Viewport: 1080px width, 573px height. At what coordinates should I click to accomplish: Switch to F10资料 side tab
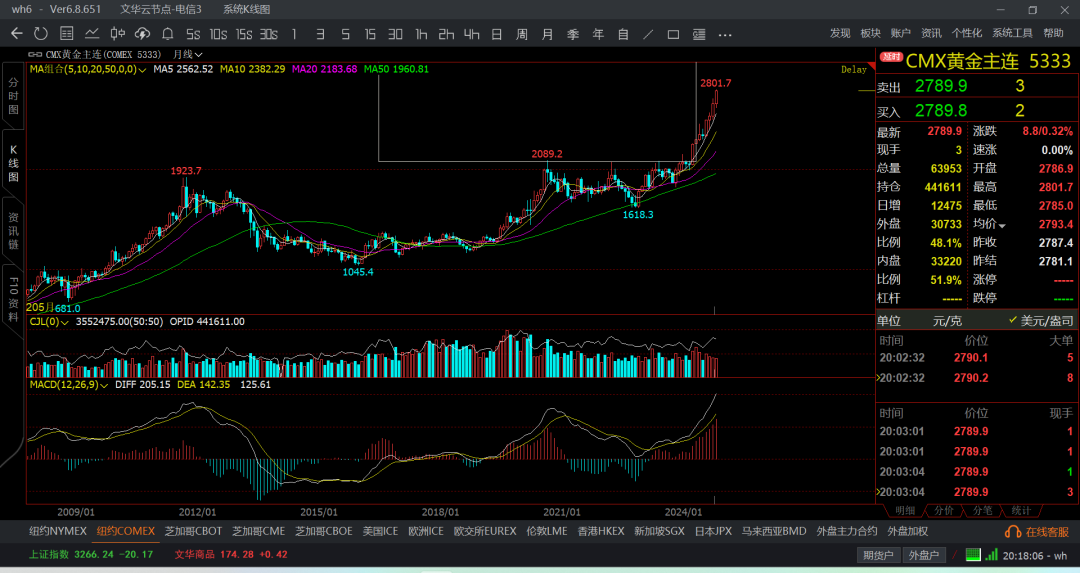(x=13, y=299)
